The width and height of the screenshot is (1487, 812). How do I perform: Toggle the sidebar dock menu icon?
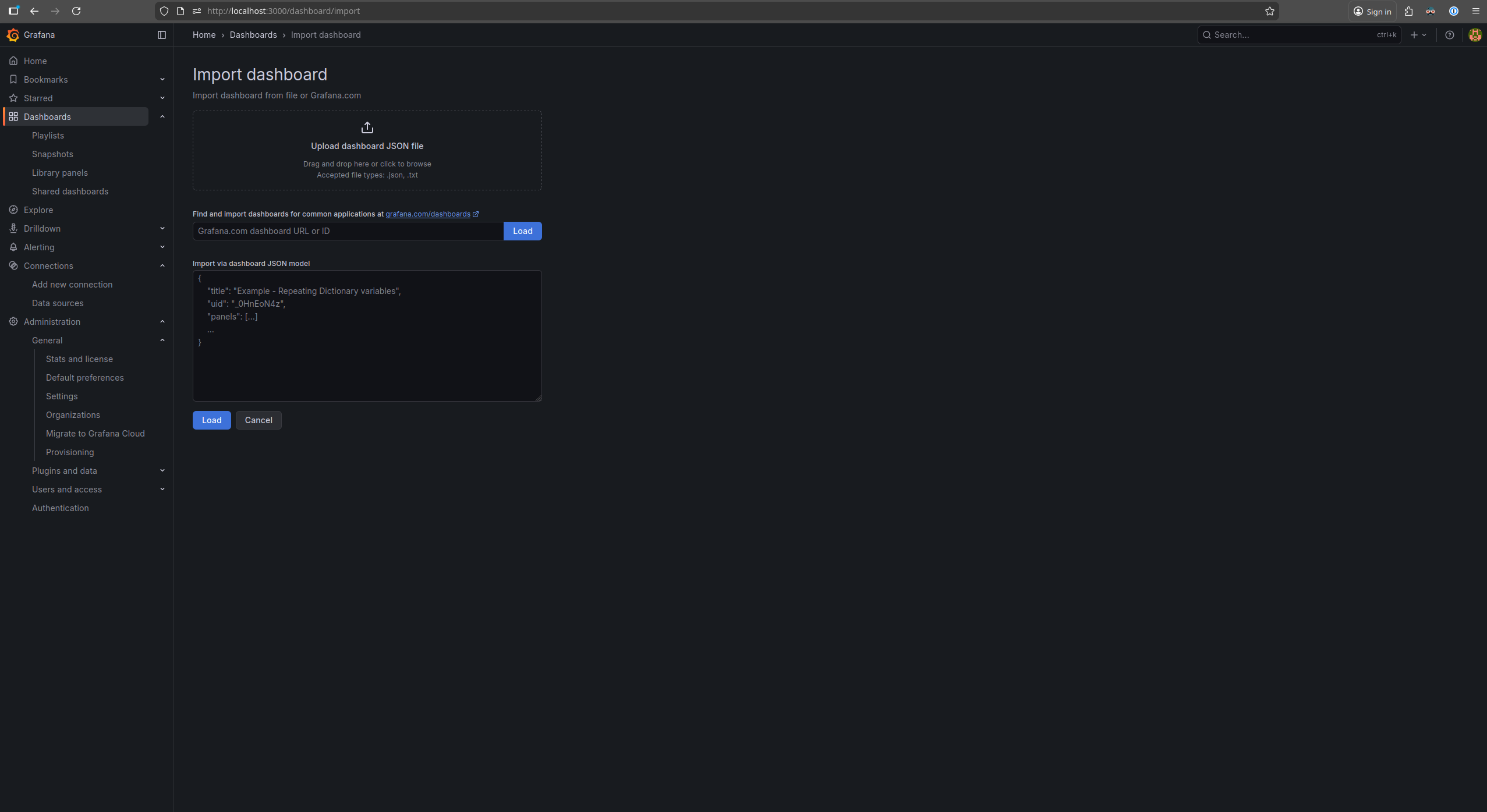tap(162, 35)
